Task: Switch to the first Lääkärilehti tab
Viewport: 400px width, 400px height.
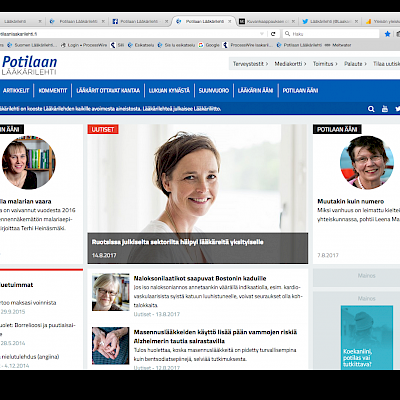Action: 21,21
